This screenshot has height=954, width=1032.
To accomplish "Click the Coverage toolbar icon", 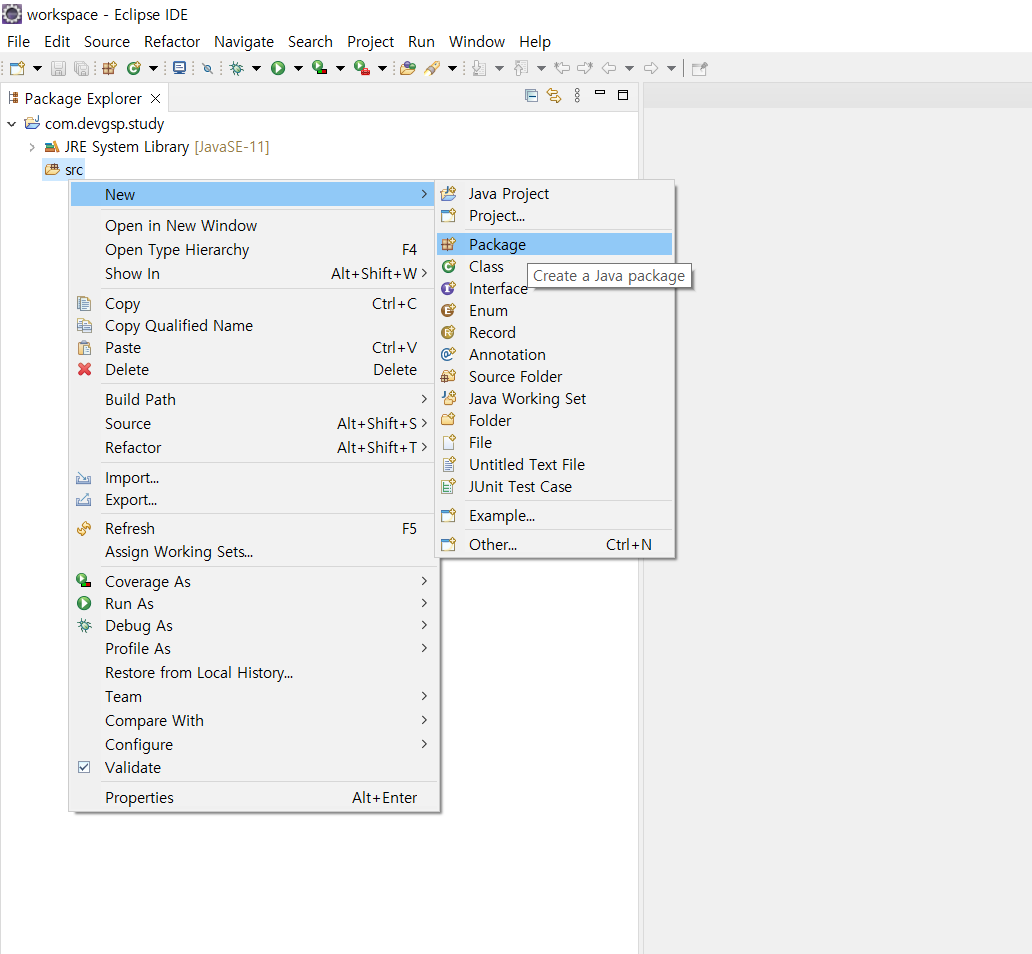I will (x=320, y=68).
